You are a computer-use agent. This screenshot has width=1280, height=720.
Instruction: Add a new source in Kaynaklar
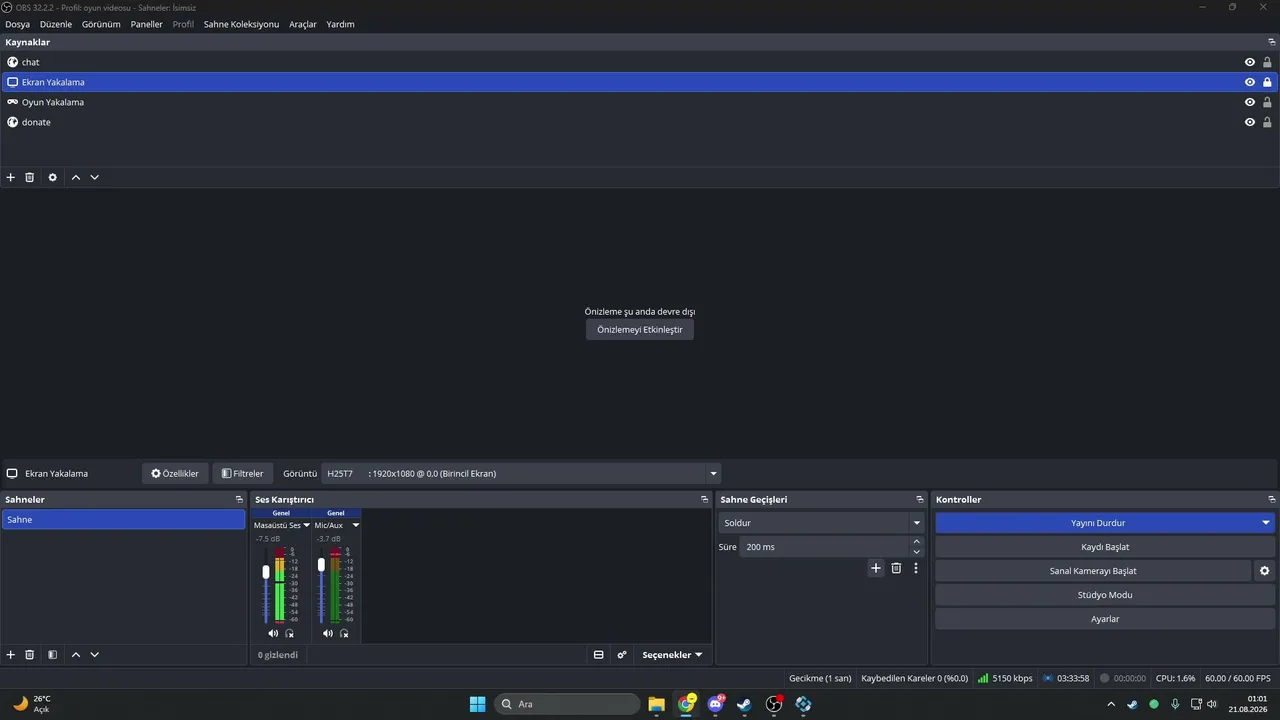point(11,177)
